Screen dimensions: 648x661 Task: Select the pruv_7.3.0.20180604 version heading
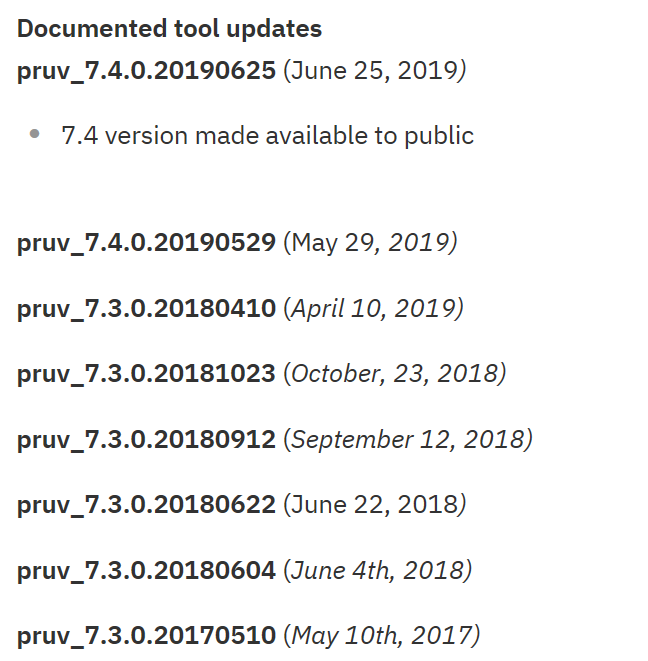(x=146, y=570)
